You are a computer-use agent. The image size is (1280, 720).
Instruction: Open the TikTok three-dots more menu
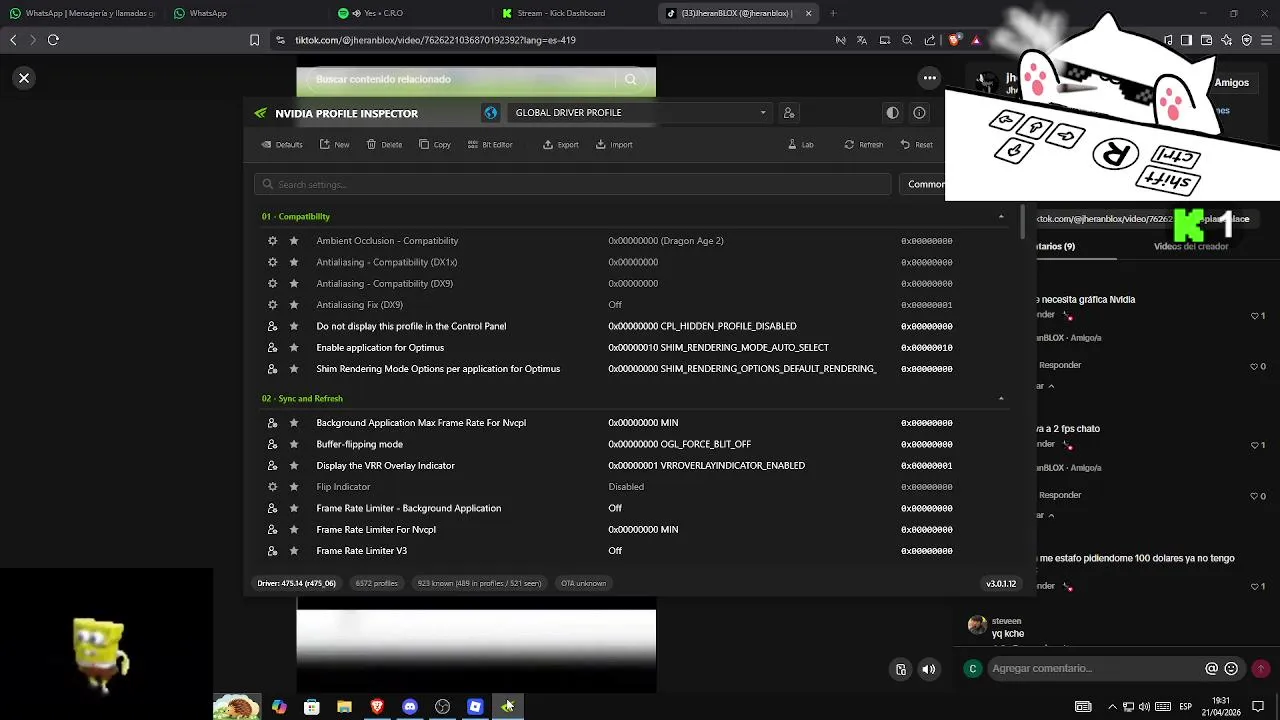930,78
